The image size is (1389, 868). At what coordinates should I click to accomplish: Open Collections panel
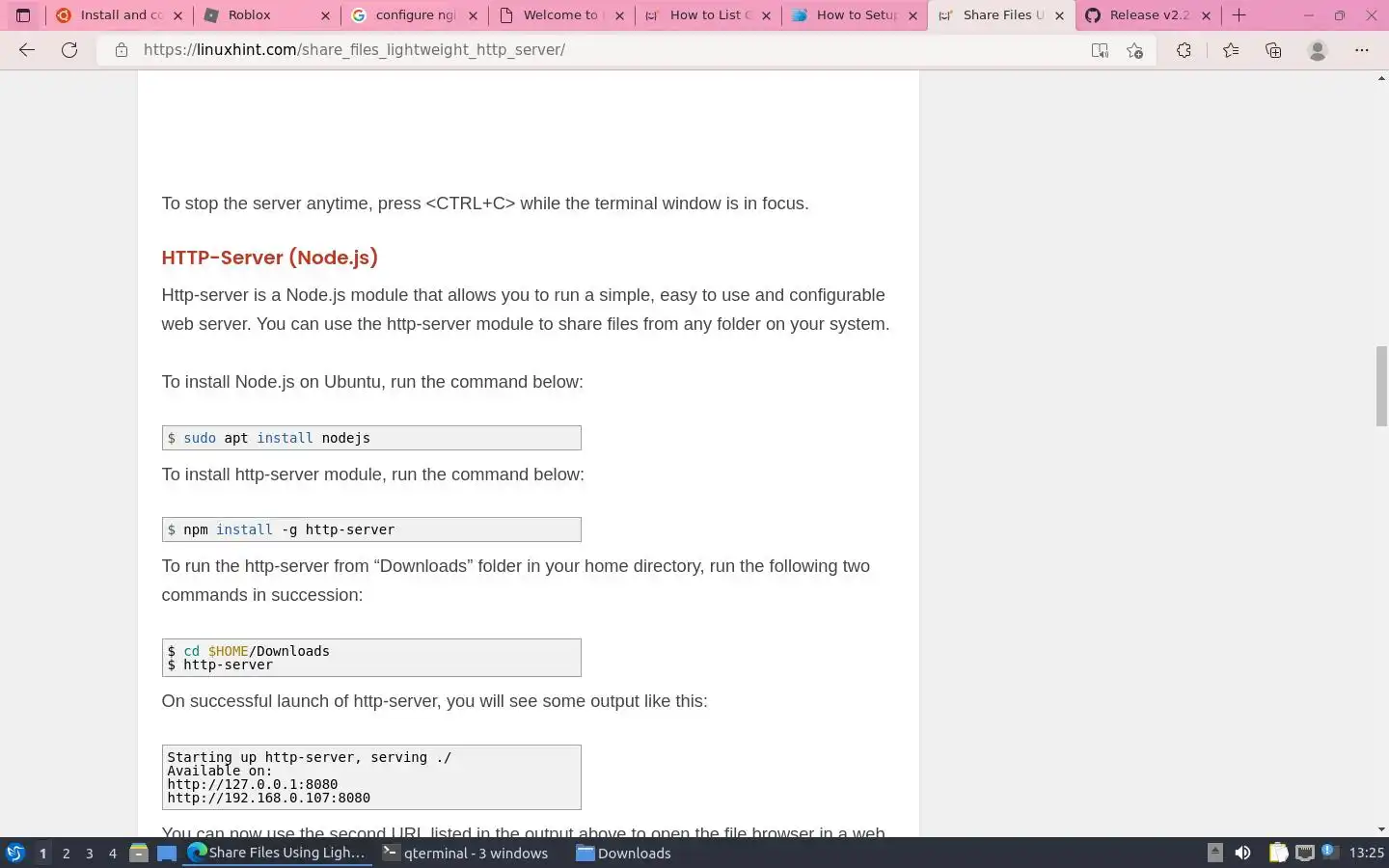1273,50
